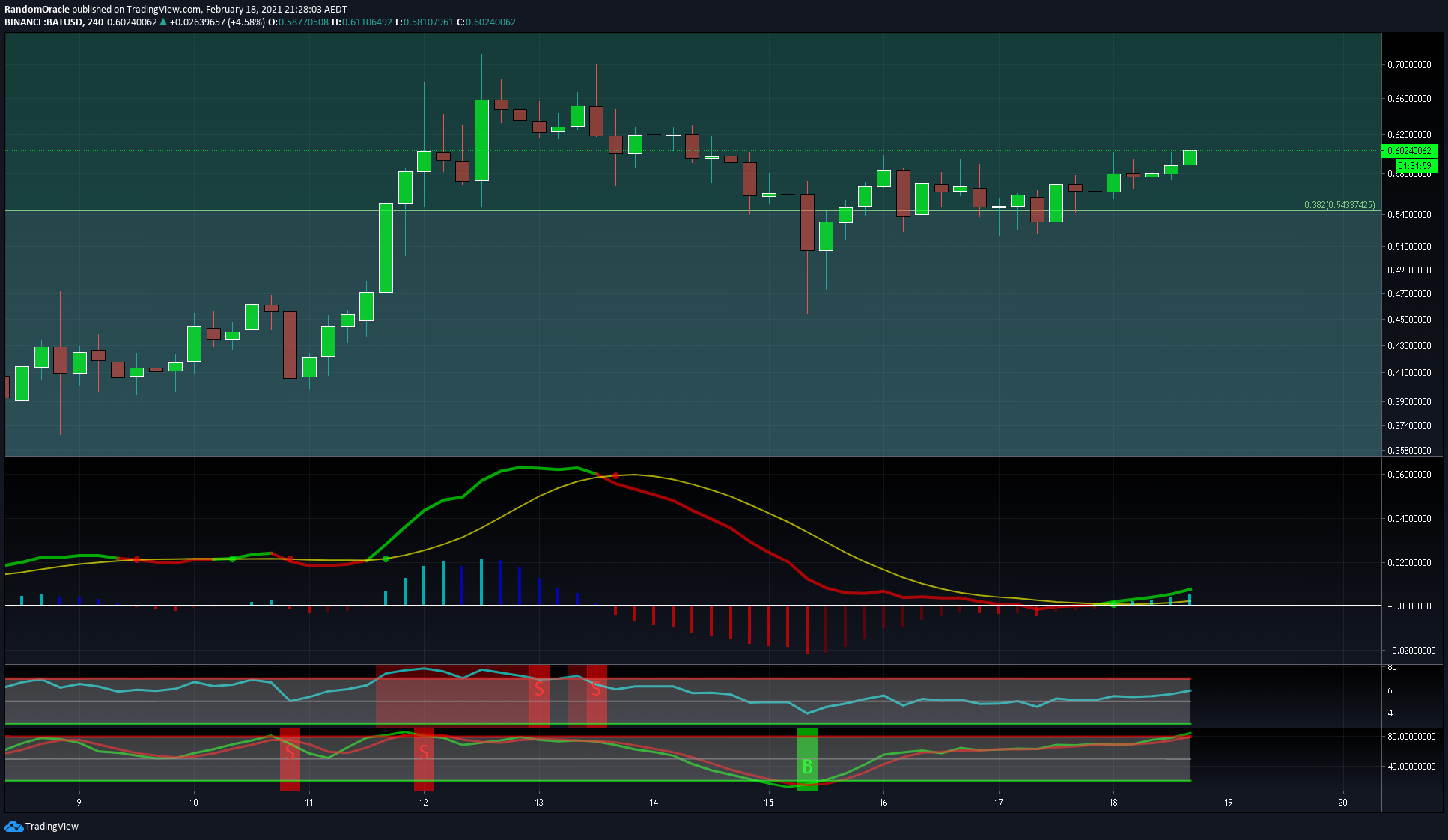This screenshot has width=1448, height=840.
Task: Click the 0.06000000 MACD axis label
Action: 1409,475
